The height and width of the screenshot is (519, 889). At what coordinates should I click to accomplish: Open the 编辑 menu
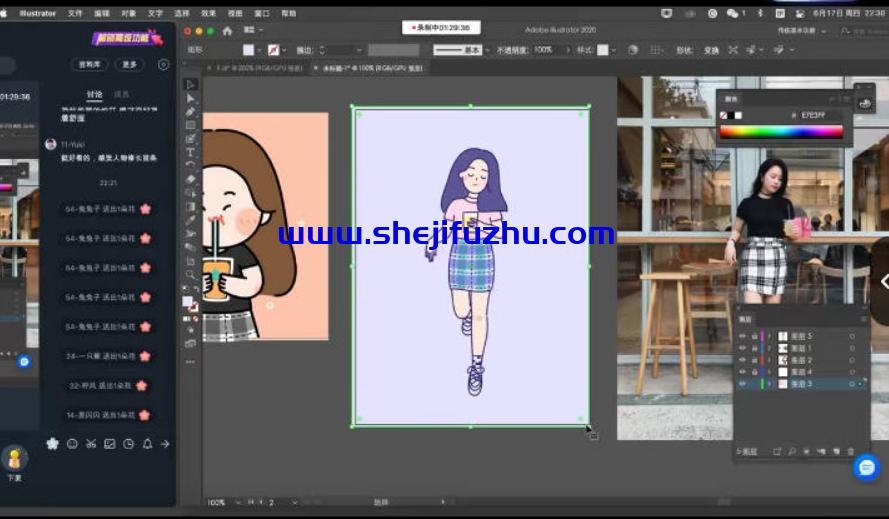click(x=101, y=13)
